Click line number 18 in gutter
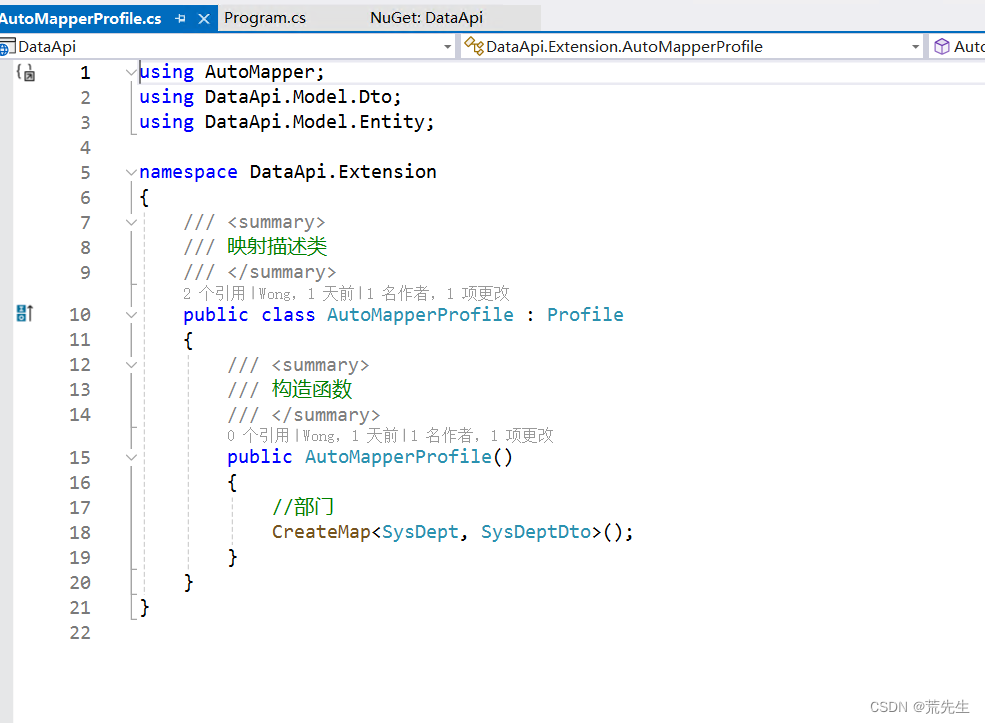985x723 pixels. pos(80,533)
